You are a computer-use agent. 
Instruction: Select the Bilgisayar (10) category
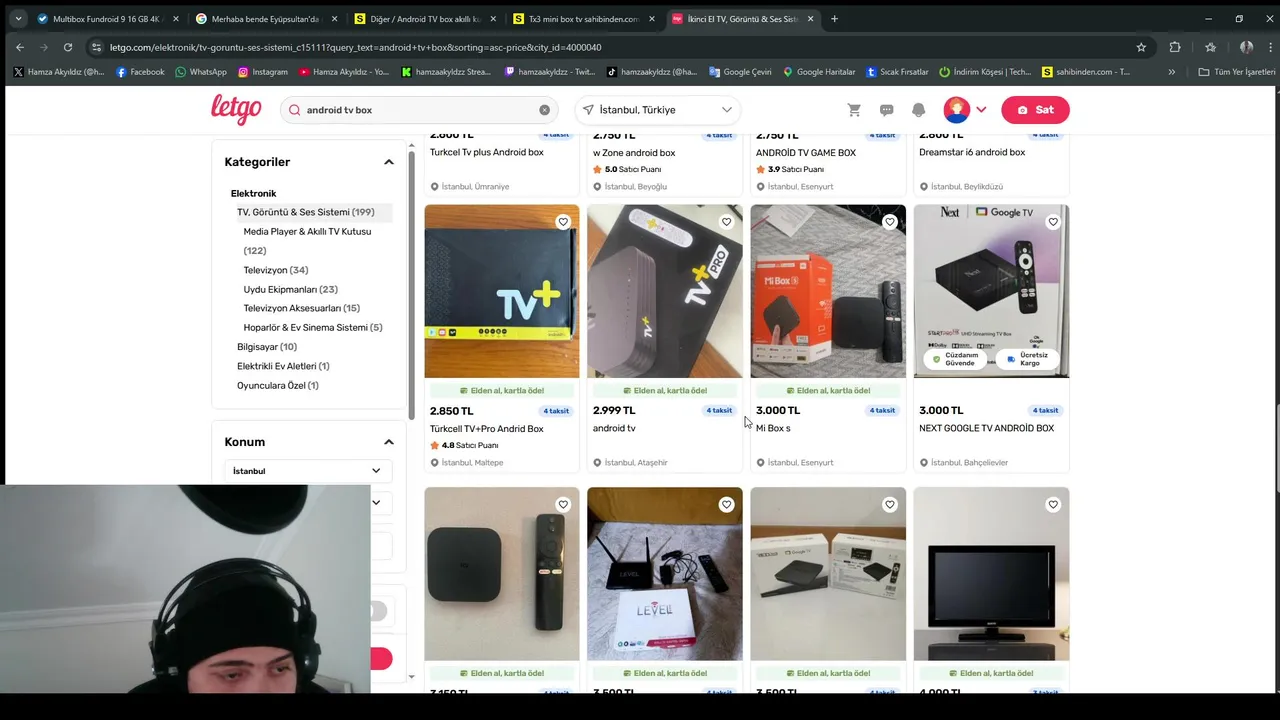(267, 347)
